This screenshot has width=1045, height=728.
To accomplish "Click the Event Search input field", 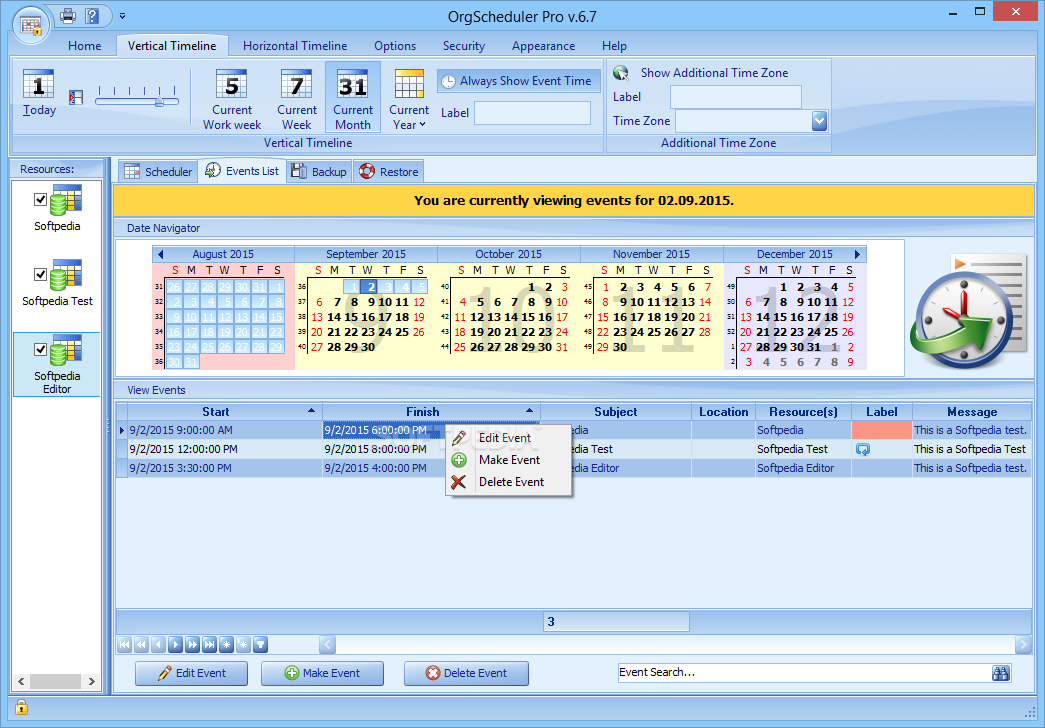I will [803, 673].
